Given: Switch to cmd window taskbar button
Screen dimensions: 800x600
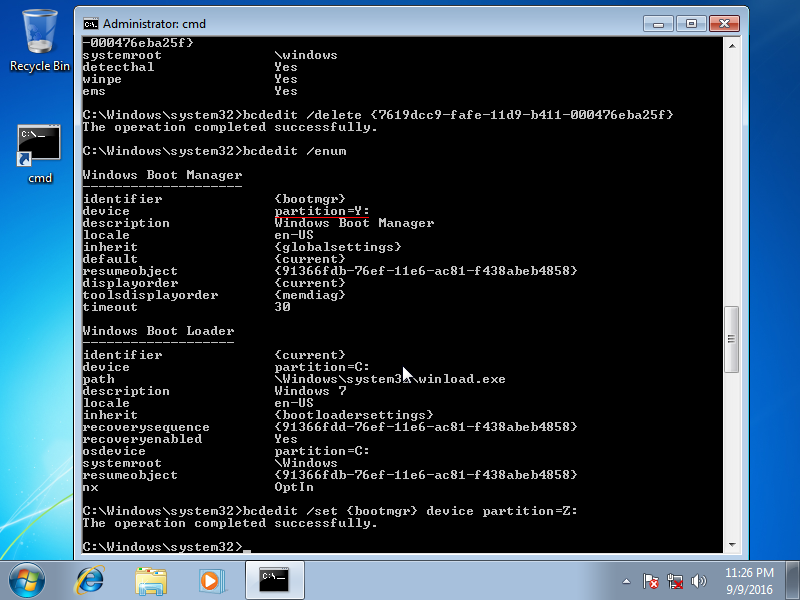Looking at the screenshot, I should coord(274,580).
